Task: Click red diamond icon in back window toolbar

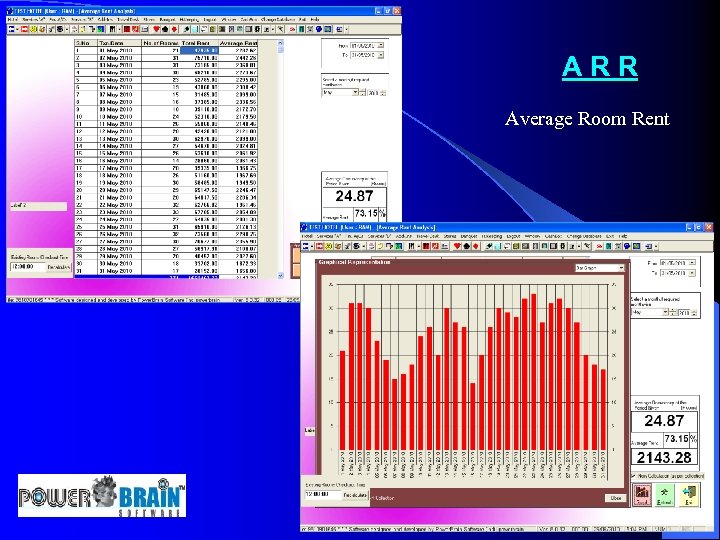Action: tap(174, 29)
